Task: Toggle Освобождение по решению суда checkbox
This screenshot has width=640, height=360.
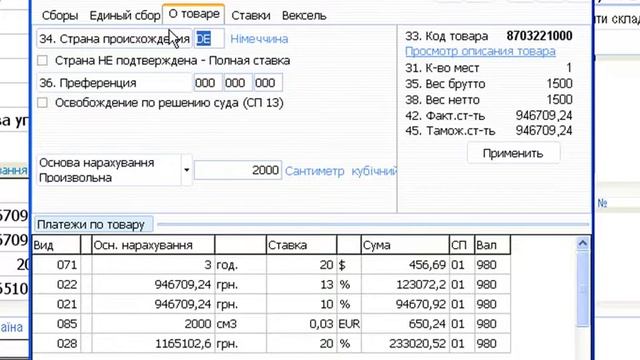Action: (x=42, y=102)
